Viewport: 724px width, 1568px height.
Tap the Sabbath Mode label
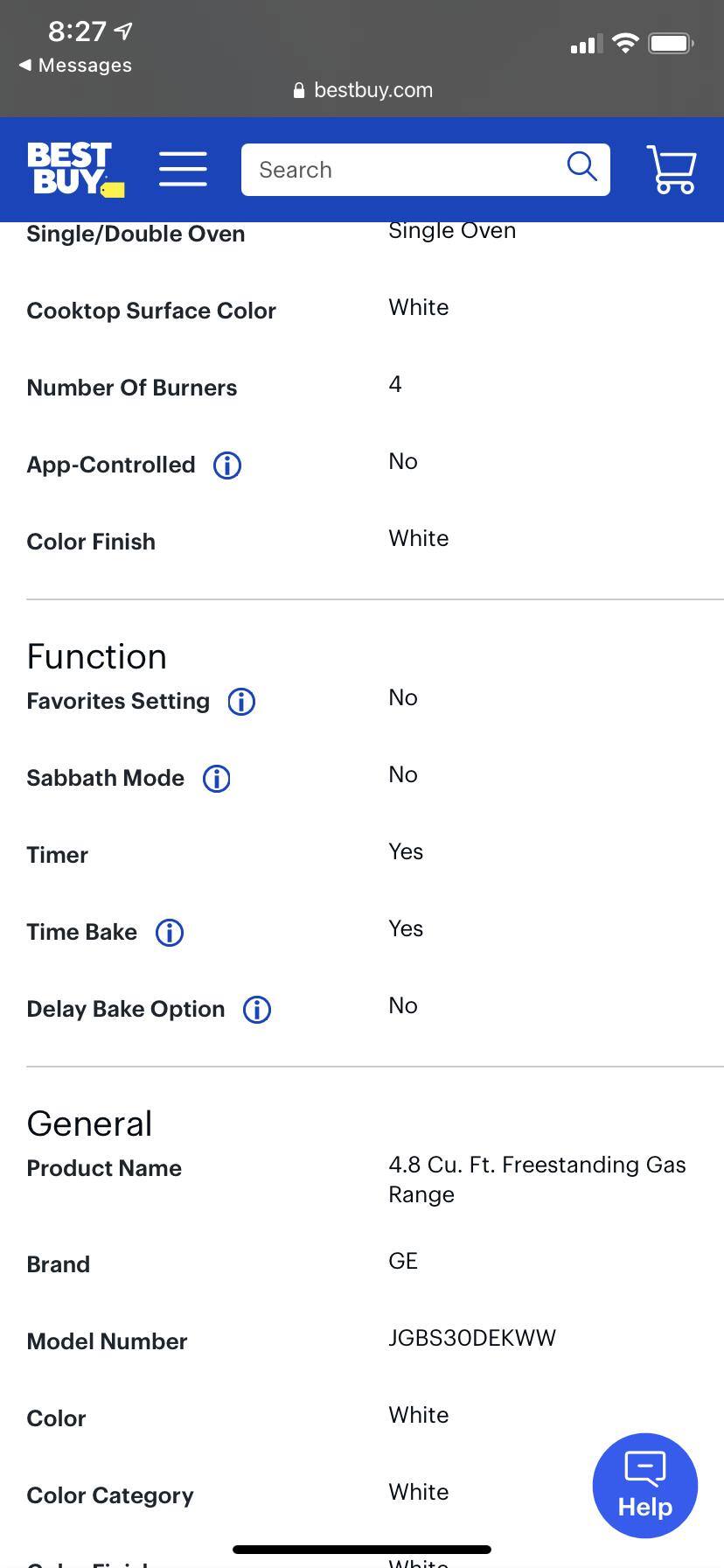pos(106,779)
